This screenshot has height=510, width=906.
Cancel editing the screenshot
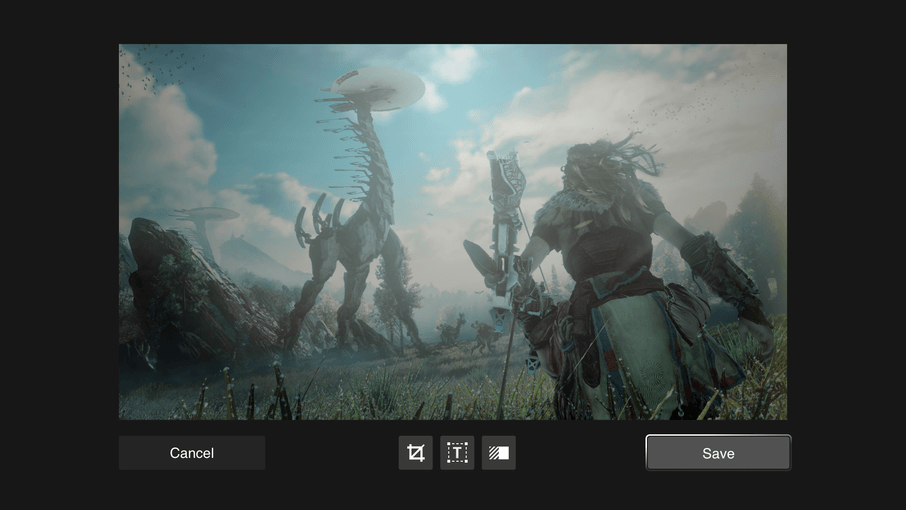click(x=192, y=453)
